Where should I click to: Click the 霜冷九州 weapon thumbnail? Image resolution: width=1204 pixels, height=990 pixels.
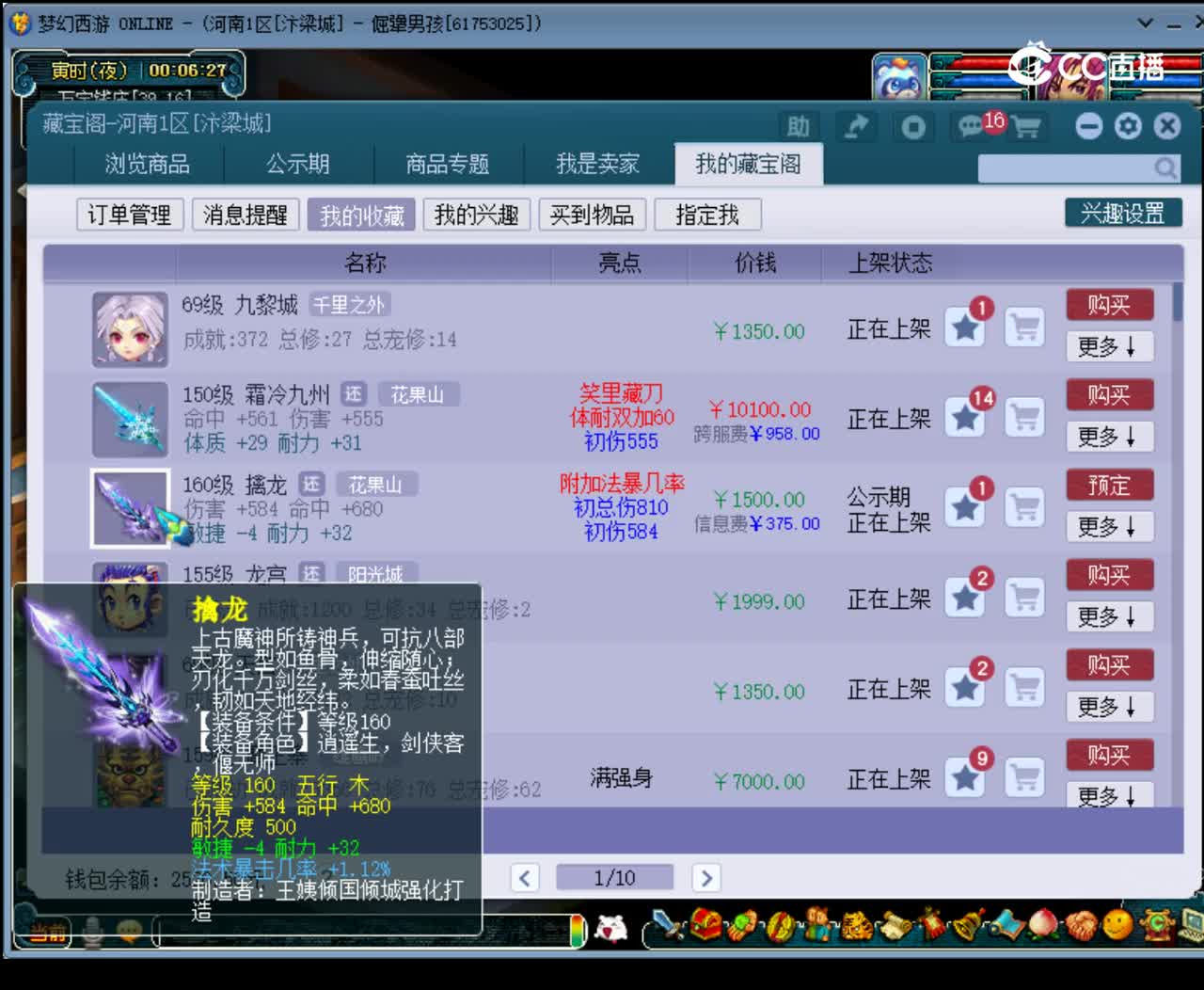(130, 419)
